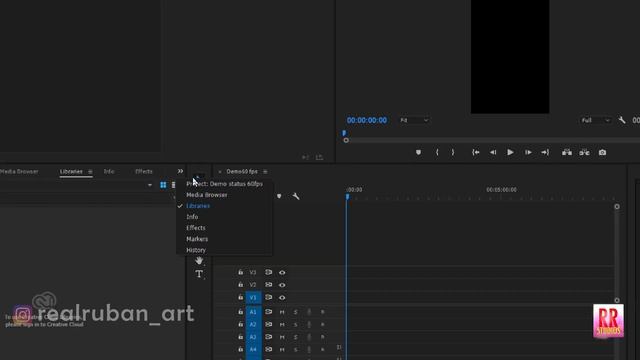The height and width of the screenshot is (360, 640).
Task: Export a frame with camera icon
Action: pos(602,152)
